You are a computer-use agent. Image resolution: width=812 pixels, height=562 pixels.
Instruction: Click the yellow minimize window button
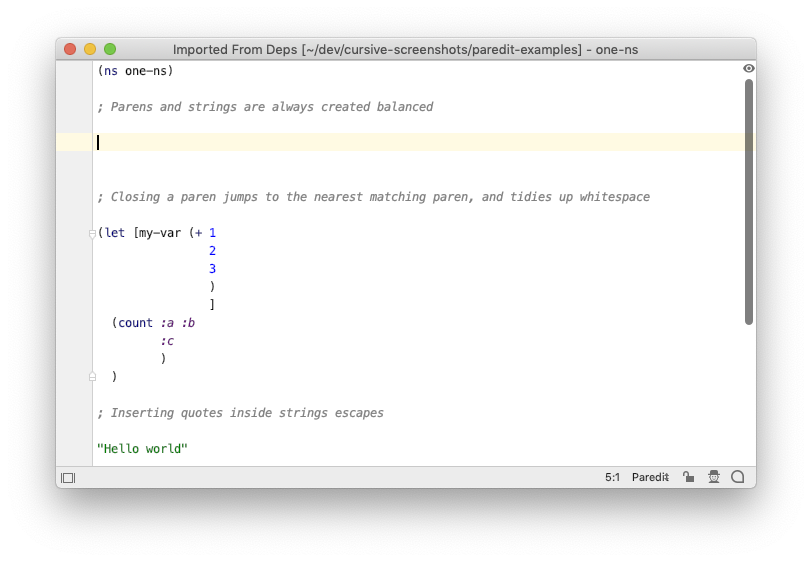click(90, 49)
